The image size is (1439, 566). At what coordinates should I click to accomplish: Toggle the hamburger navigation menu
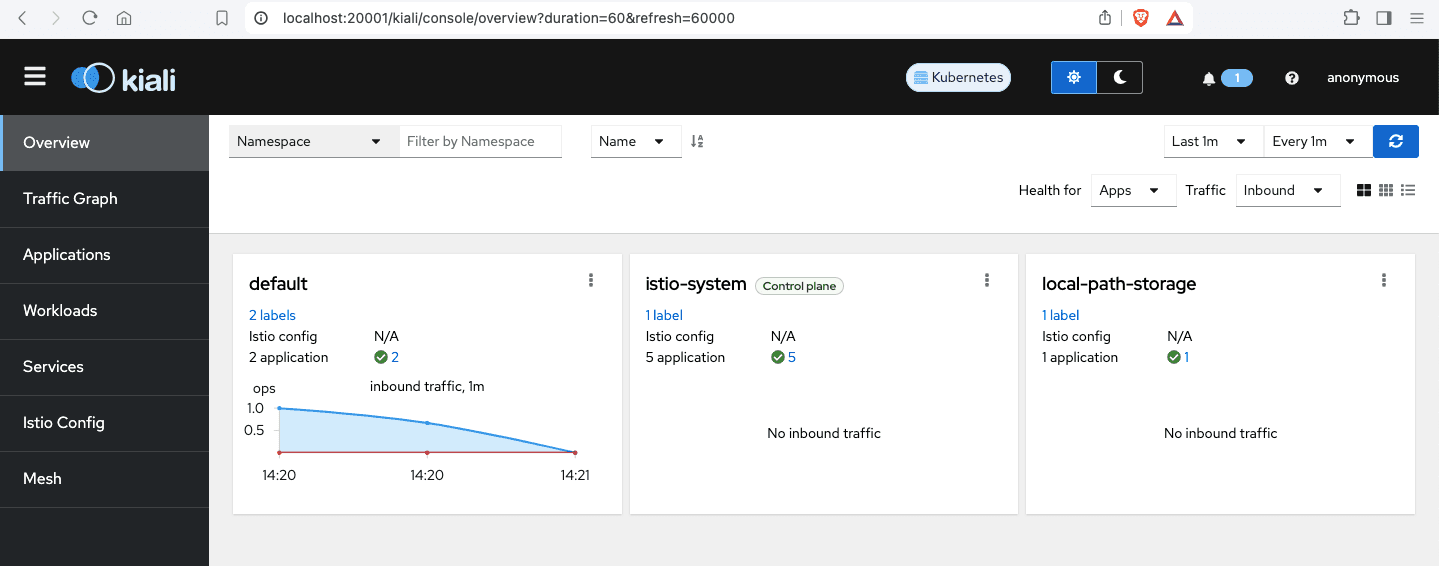click(x=35, y=77)
